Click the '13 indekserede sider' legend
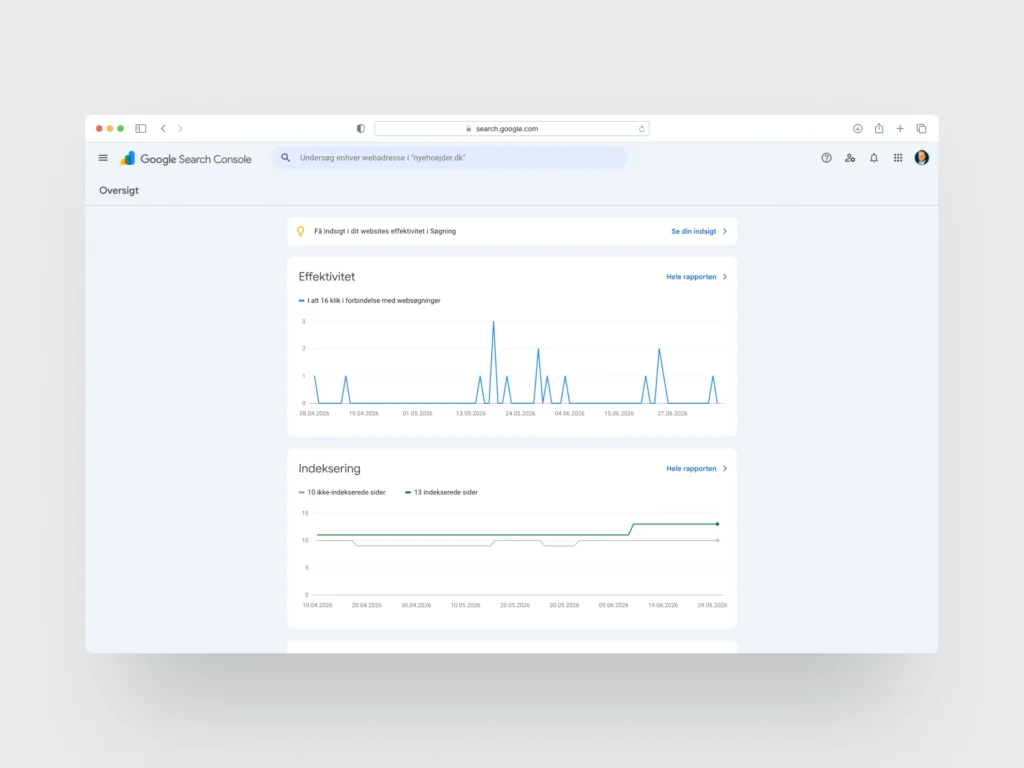This screenshot has width=1024, height=768. [x=441, y=492]
